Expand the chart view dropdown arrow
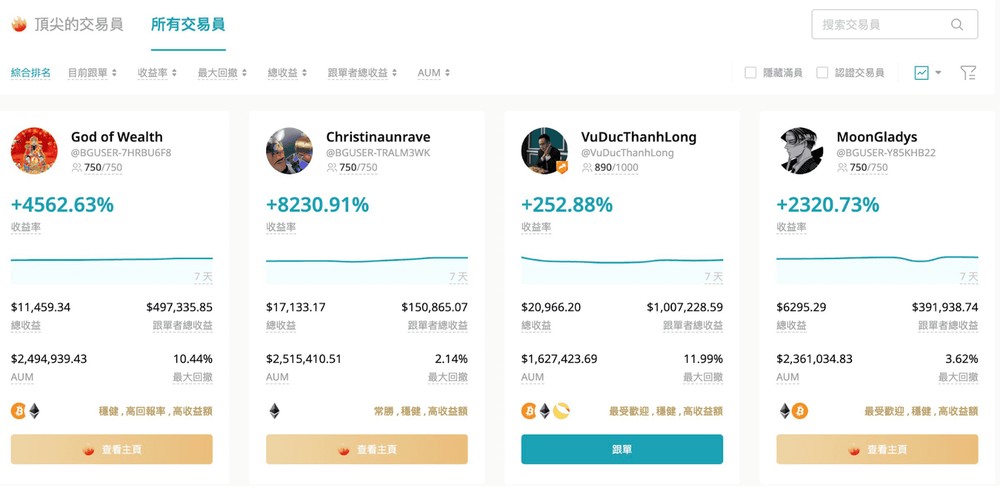Image resolution: width=1000 pixels, height=487 pixels. coord(938,73)
